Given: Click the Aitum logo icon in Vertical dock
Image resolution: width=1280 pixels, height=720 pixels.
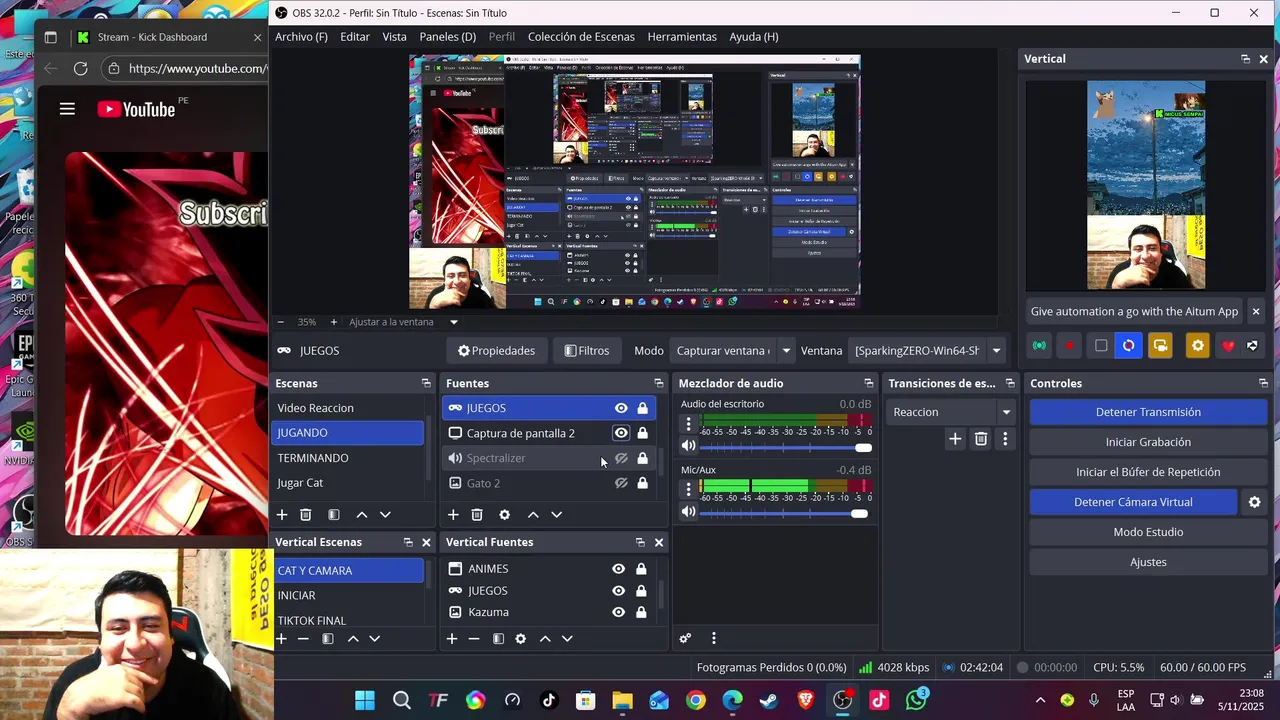Looking at the screenshot, I should pos(1252,346).
